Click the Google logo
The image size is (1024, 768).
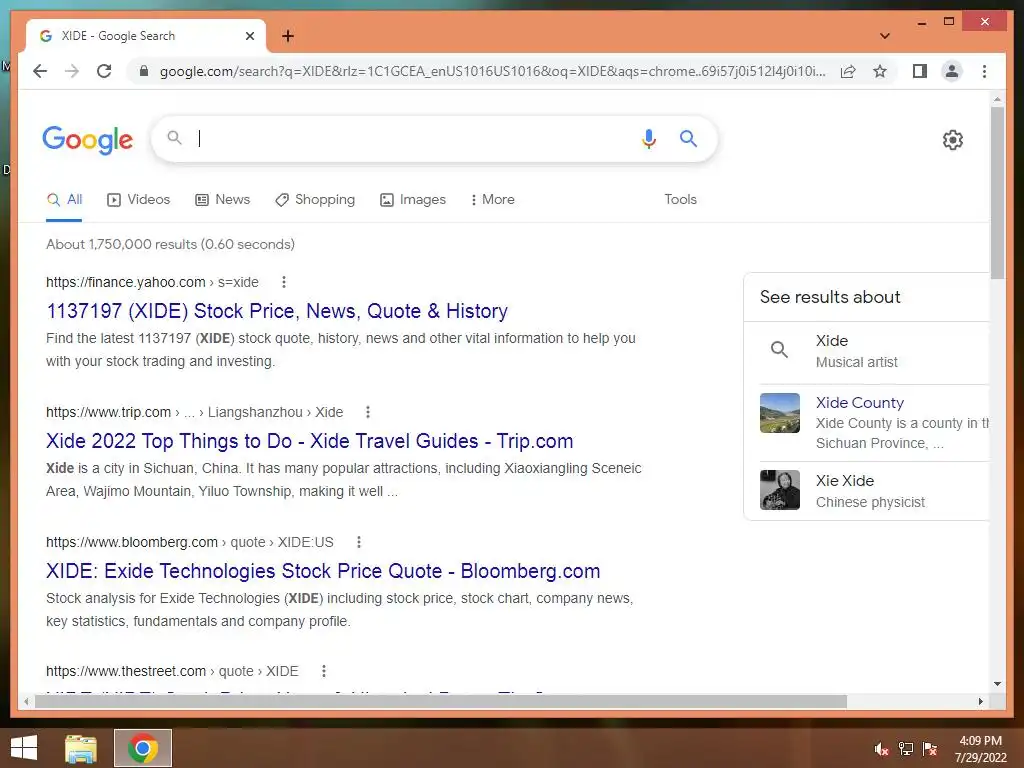pos(88,140)
